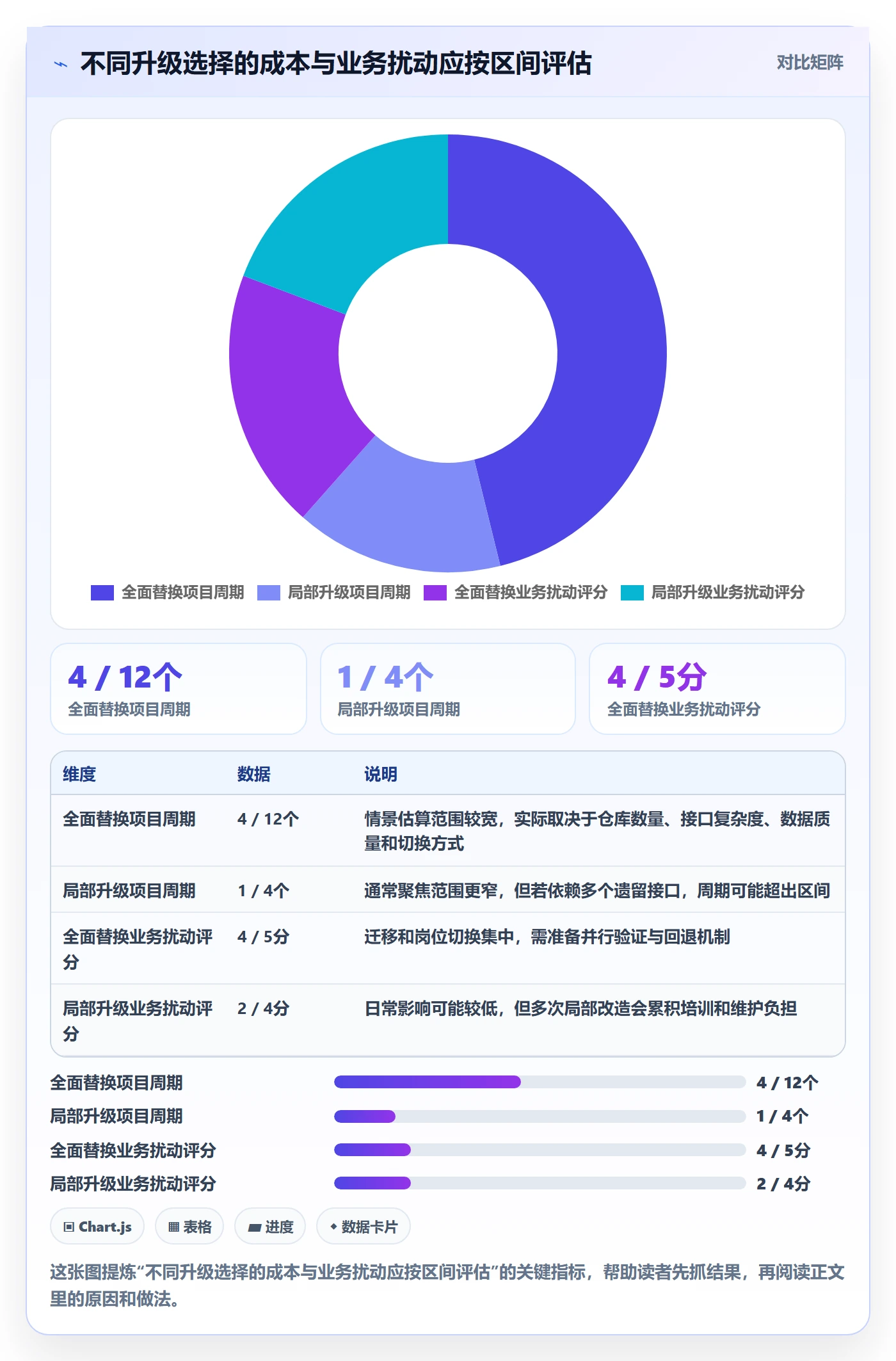Toggle the 局部升级项目周期 legend swatch
The width and height of the screenshot is (896, 1361).
(x=269, y=593)
